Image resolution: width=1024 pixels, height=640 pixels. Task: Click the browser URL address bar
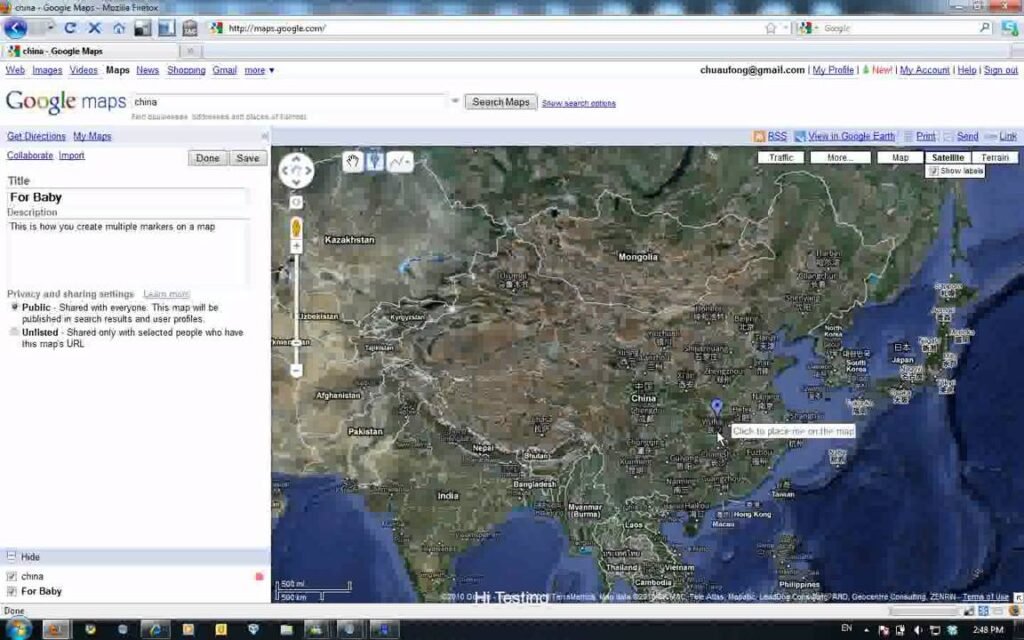click(x=483, y=28)
